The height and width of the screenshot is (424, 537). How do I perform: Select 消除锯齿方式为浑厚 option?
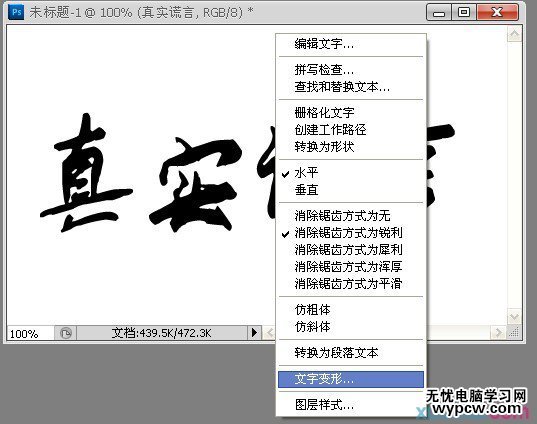(x=351, y=267)
